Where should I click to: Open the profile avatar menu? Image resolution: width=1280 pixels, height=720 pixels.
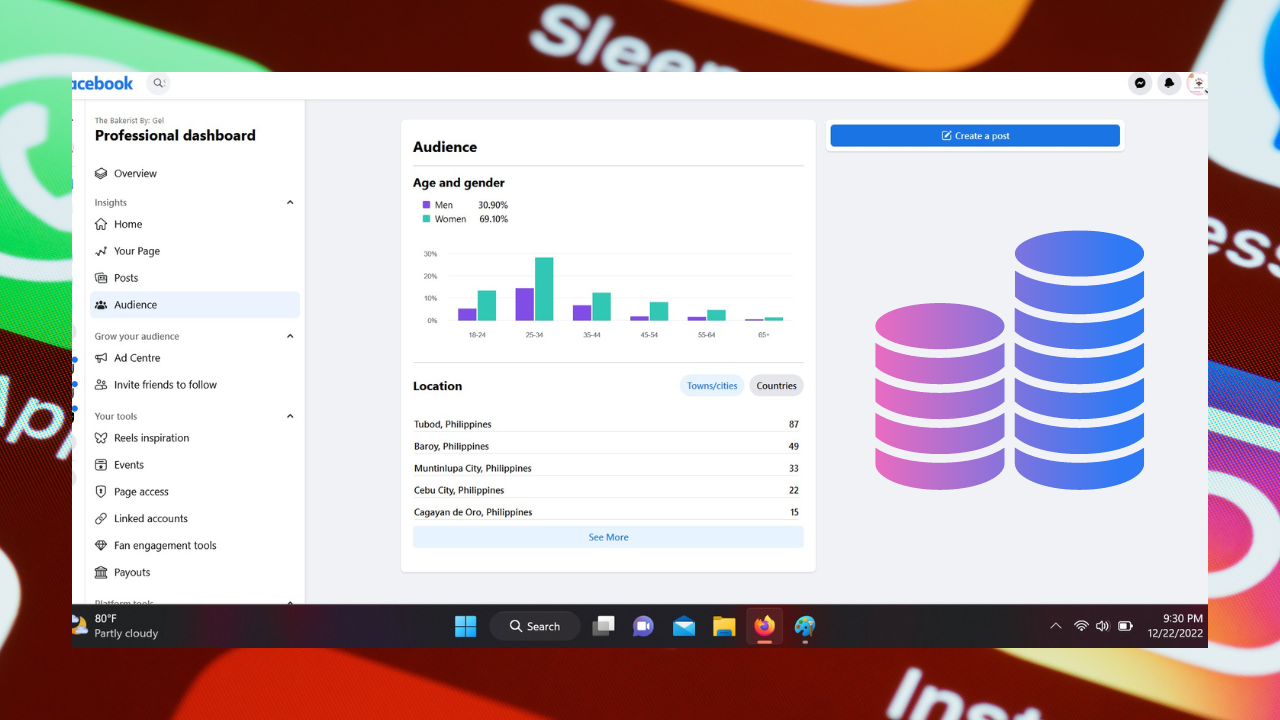point(1196,84)
